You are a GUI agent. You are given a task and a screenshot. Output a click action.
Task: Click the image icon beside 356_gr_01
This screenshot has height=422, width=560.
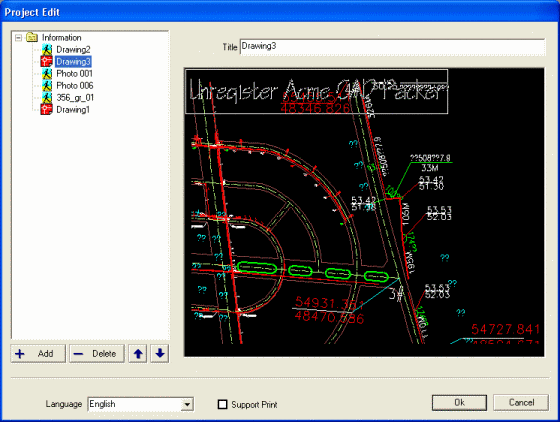[x=46, y=97]
